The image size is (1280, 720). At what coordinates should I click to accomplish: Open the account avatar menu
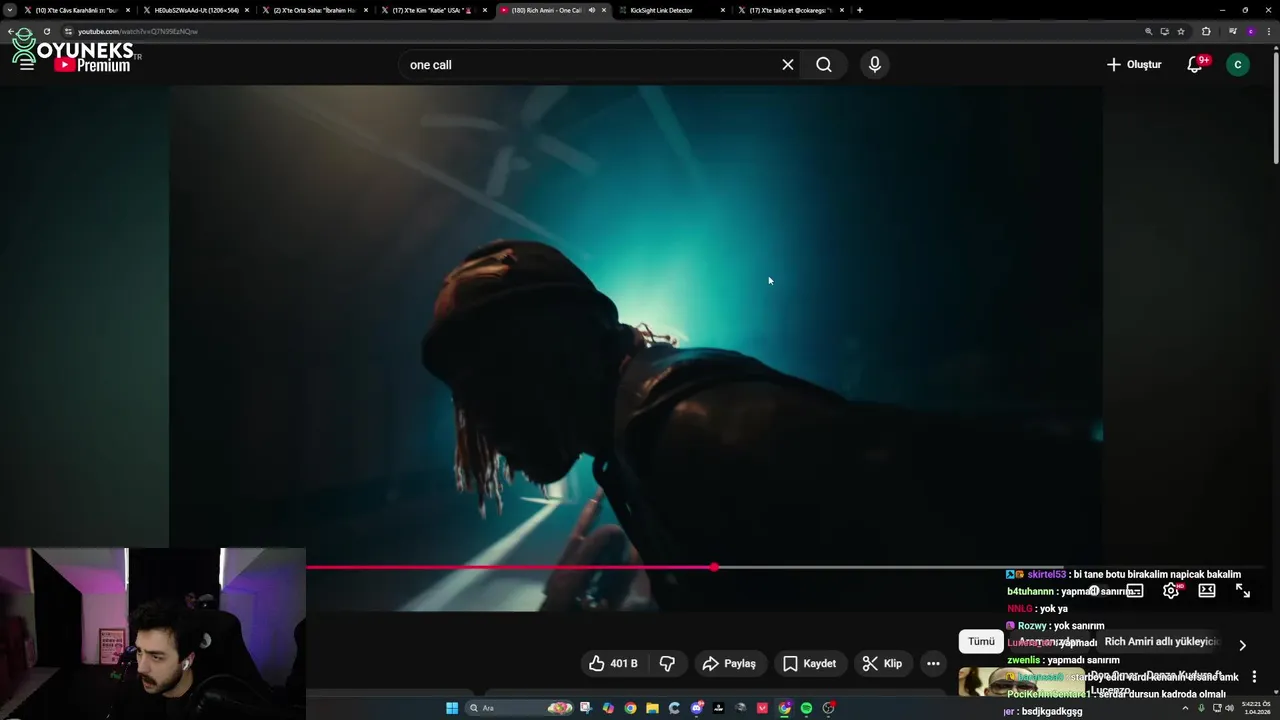(x=1238, y=65)
